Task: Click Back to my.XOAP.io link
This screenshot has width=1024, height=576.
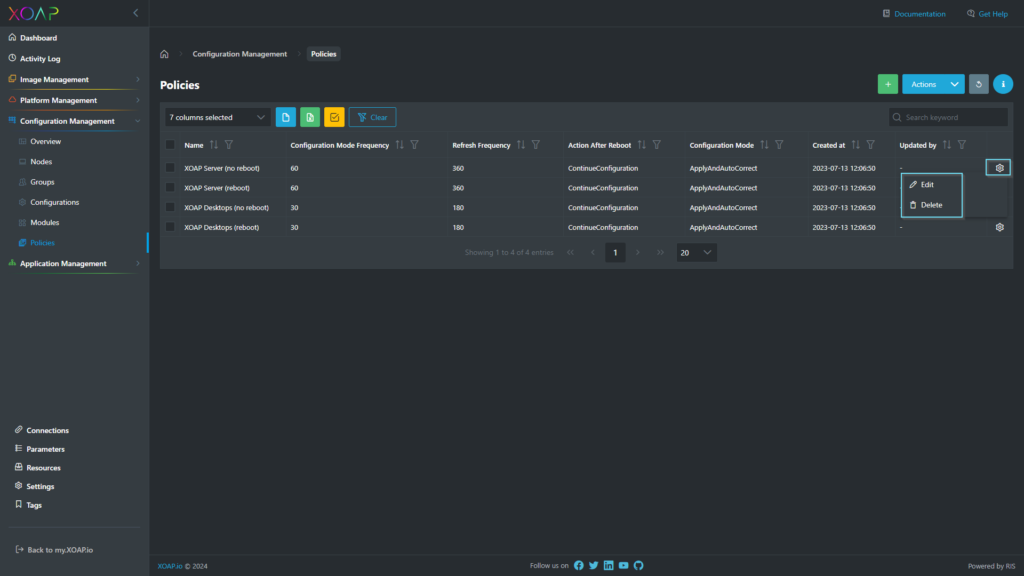Action: (x=54, y=550)
